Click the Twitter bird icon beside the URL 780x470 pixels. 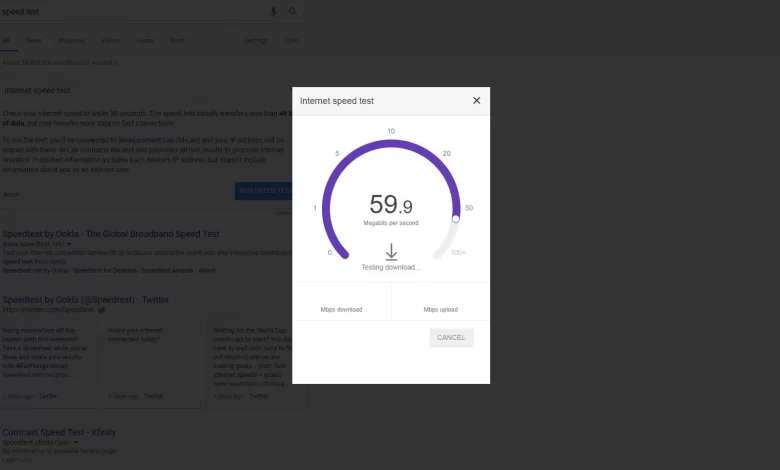pos(101,310)
